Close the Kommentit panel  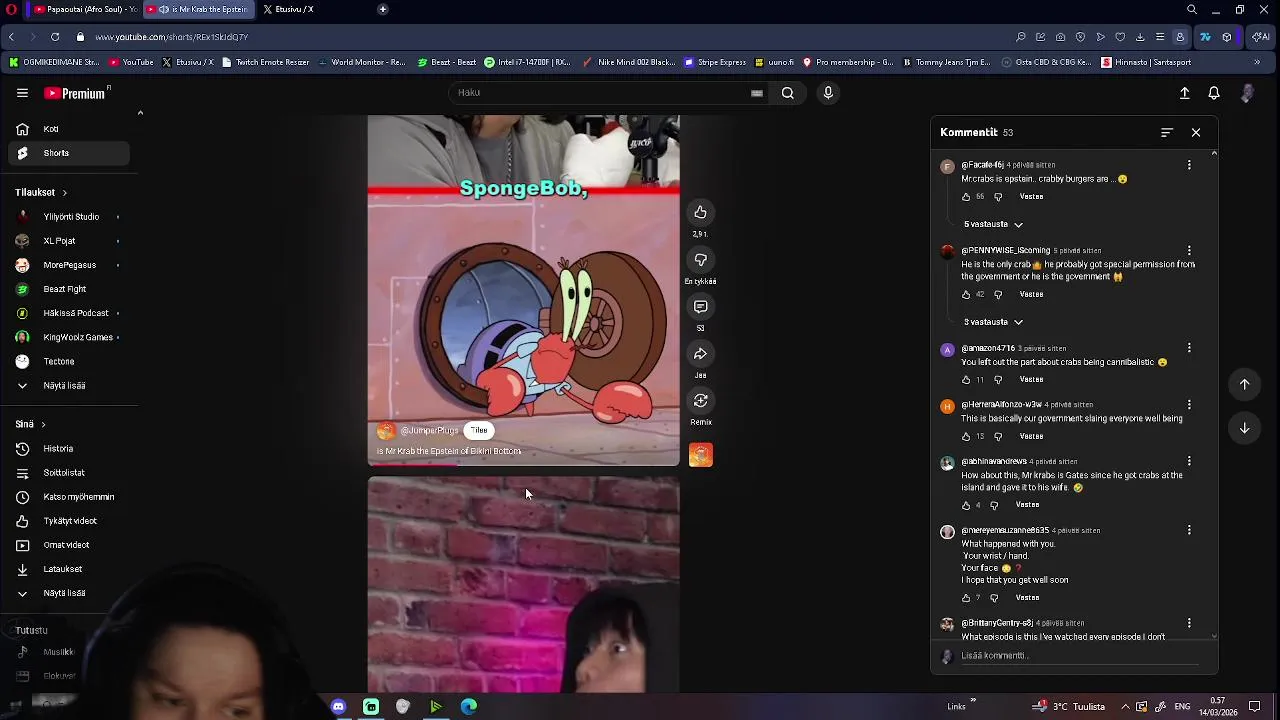tap(1196, 132)
